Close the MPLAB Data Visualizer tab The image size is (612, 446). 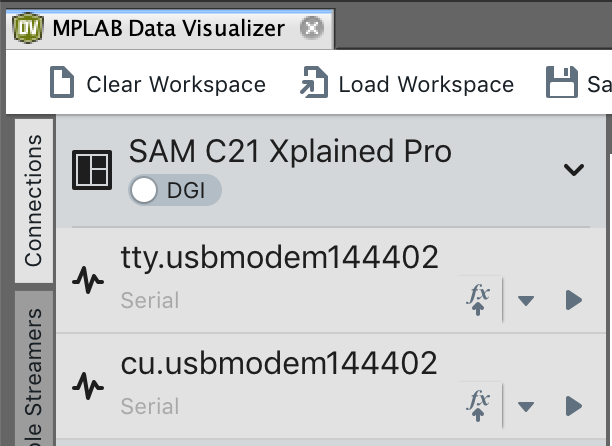click(x=312, y=28)
